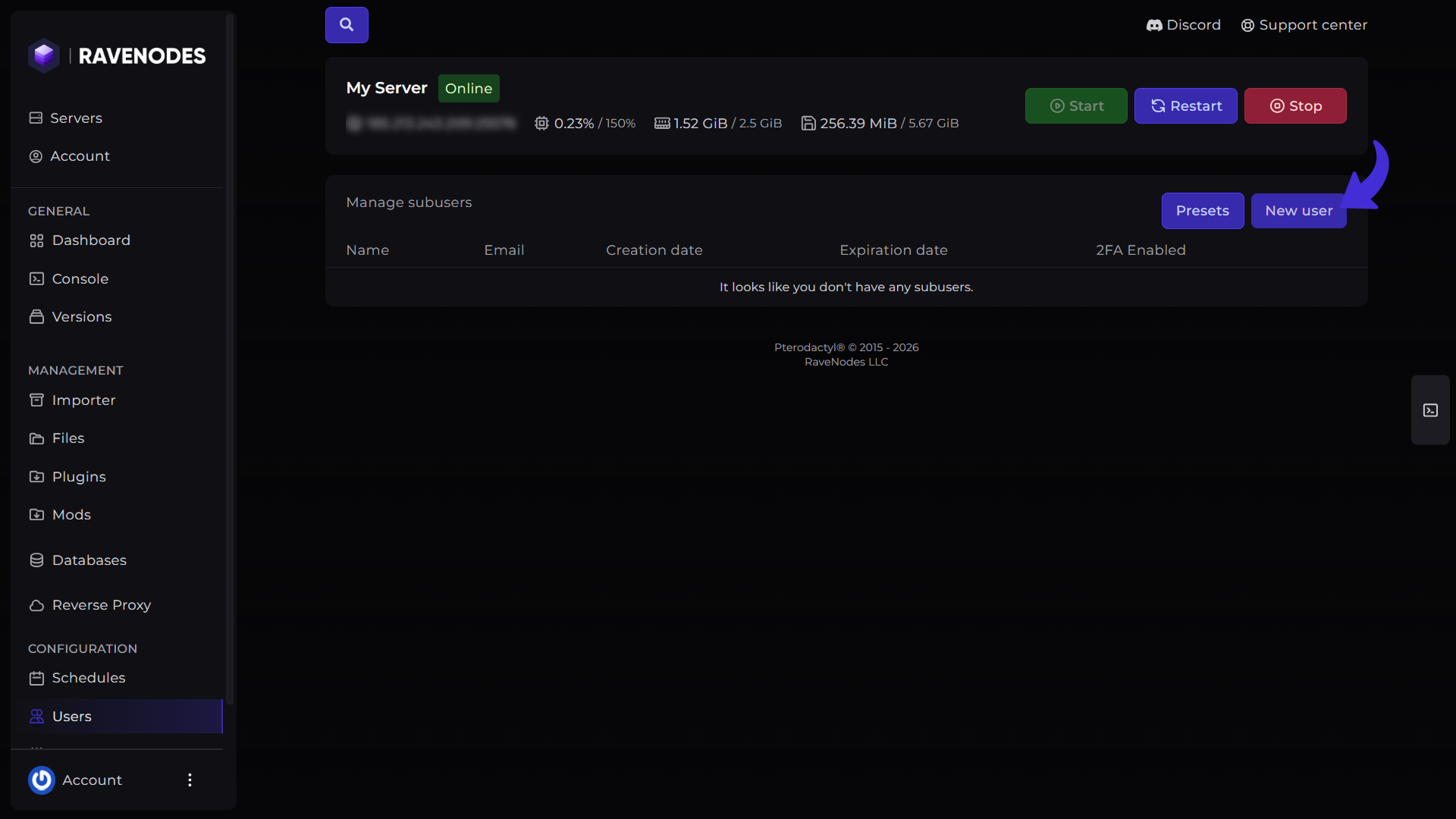Restart the server
1456x819 pixels.
click(1186, 106)
